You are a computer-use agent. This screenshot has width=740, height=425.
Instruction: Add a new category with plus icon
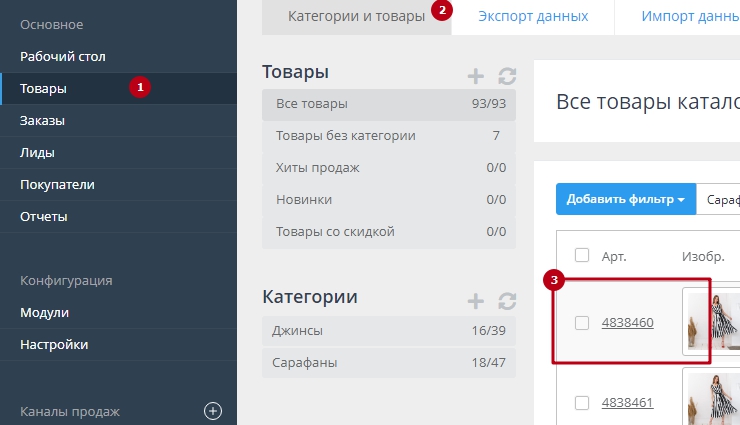(x=476, y=301)
